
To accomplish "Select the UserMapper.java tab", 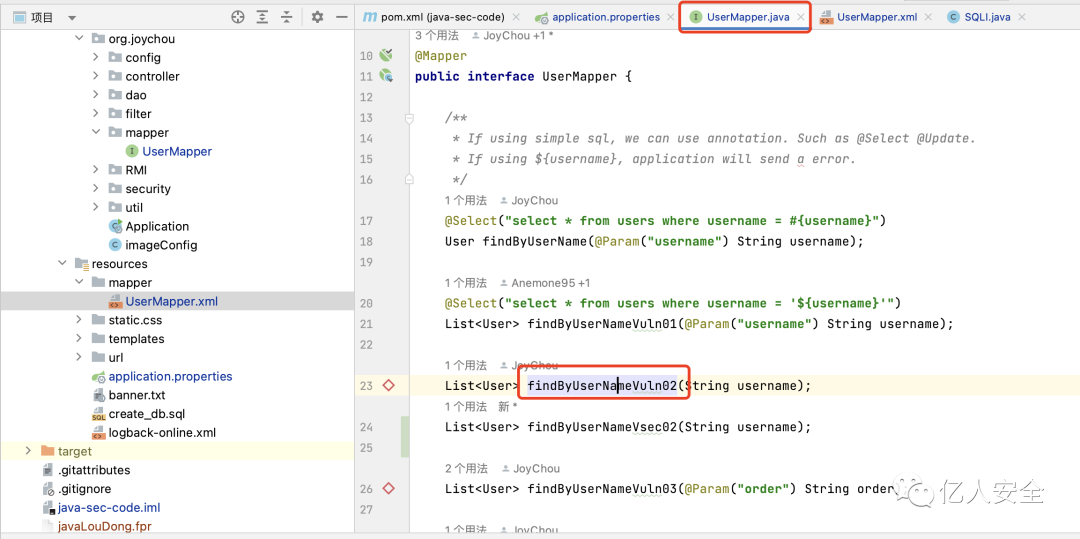I will coord(747,17).
